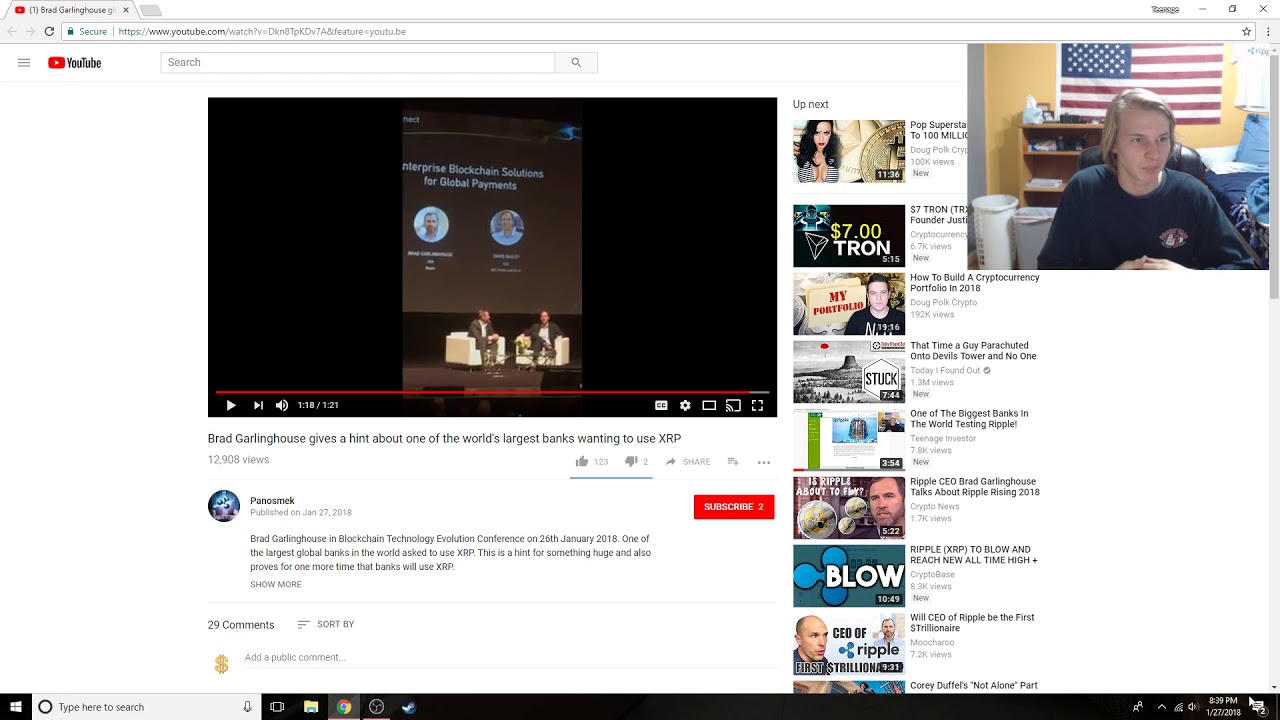This screenshot has height=720, width=1280.
Task: Cast video with the Play on TV icon
Action: click(x=733, y=405)
